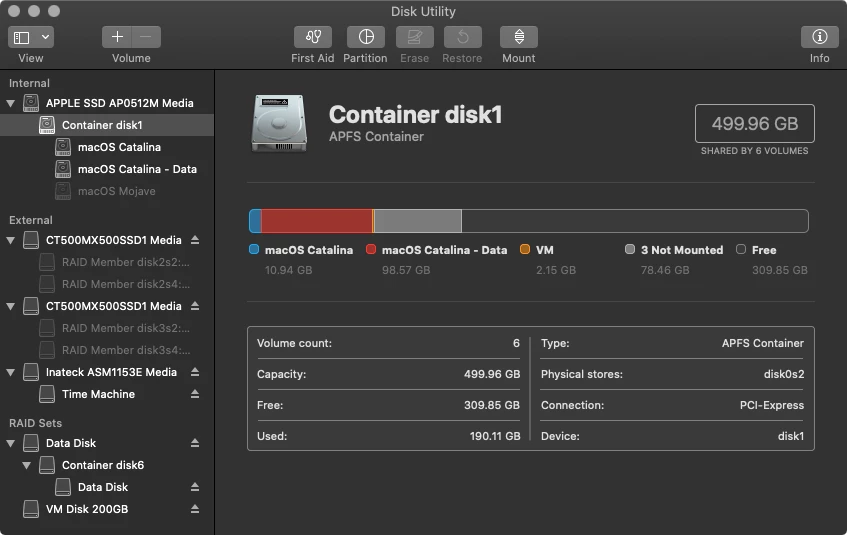Click the gray 3 Not Mounted legend square
Image resolution: width=847 pixels, height=535 pixels.
pyautogui.click(x=630, y=249)
